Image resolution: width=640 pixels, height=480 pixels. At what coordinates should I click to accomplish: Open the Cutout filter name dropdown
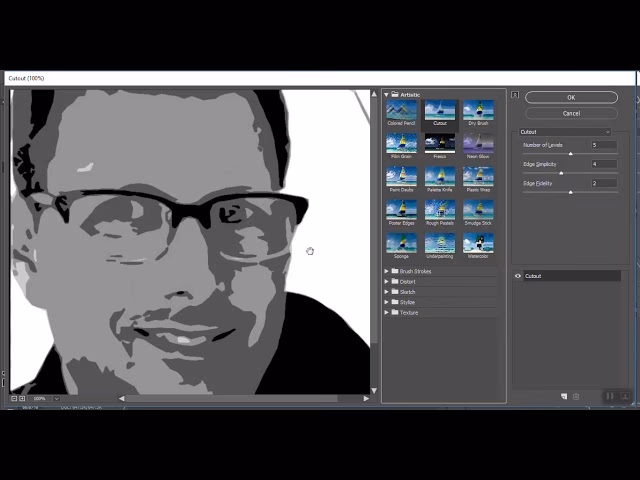coord(565,132)
